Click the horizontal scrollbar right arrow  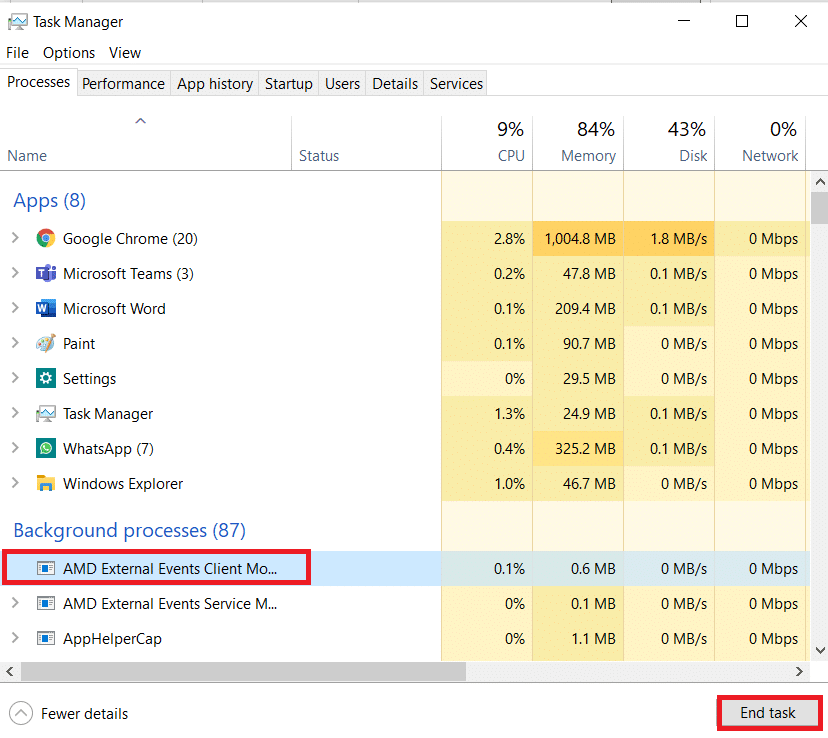pos(799,671)
